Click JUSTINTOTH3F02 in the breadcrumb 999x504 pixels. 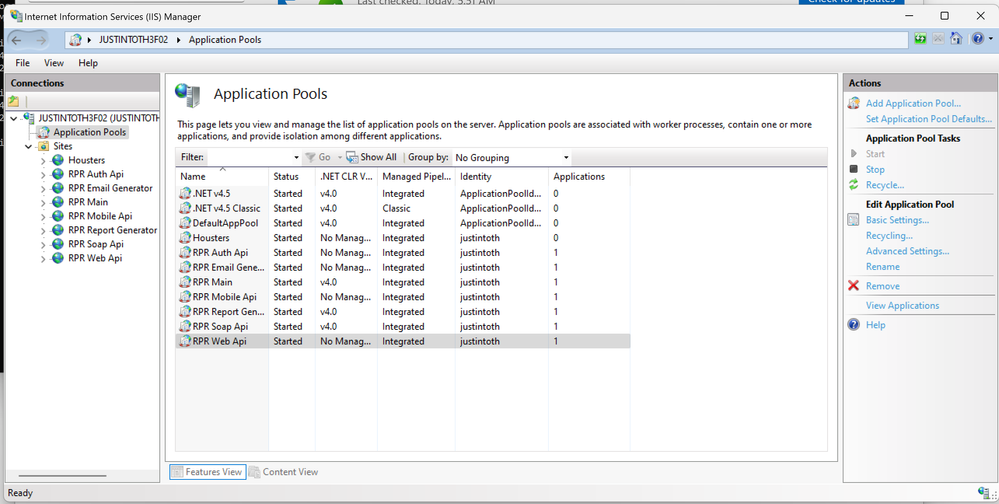(x=133, y=40)
